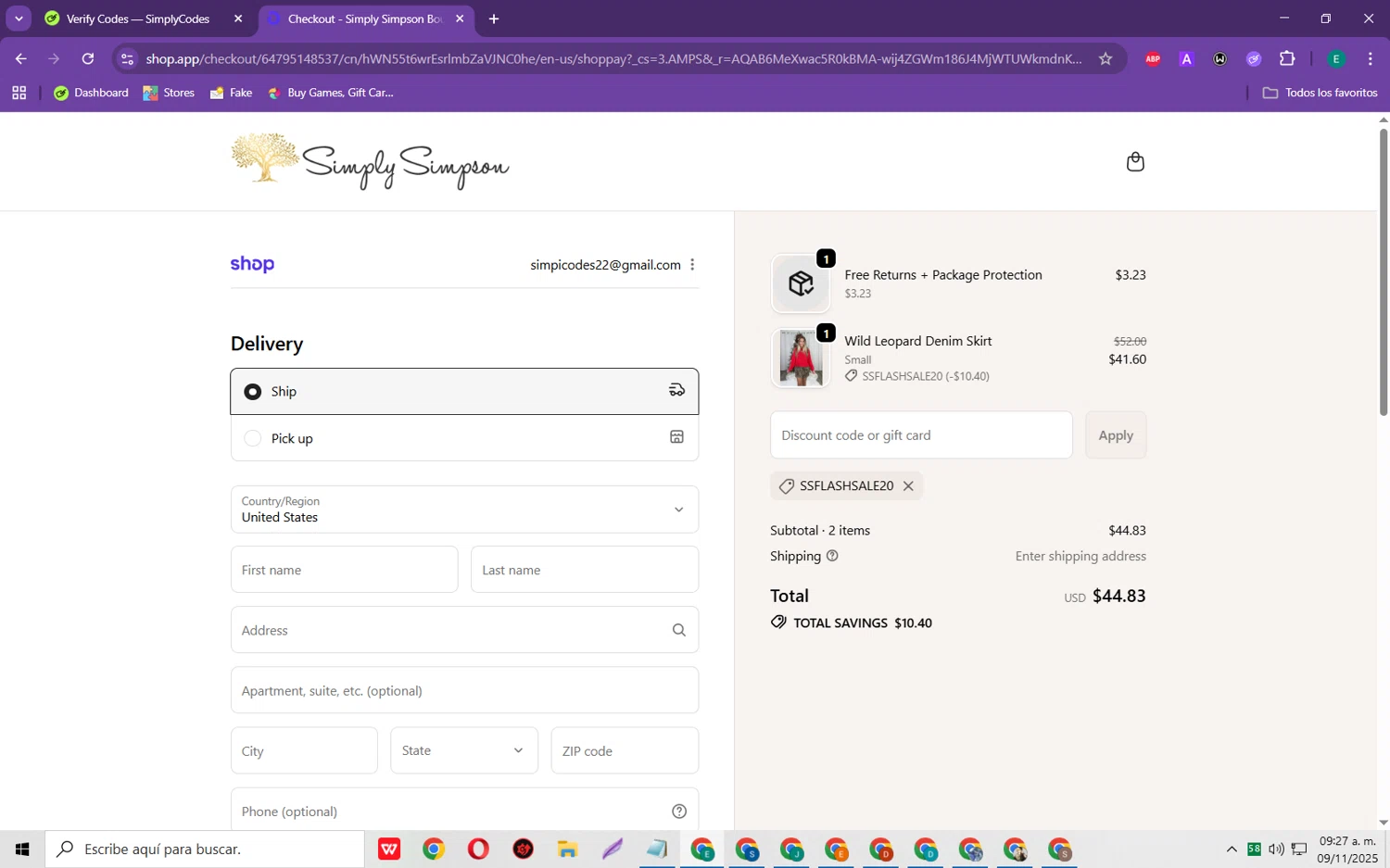Image resolution: width=1390 pixels, height=868 pixels.
Task: Bookmark this page with the star icon
Action: pyautogui.click(x=1106, y=59)
